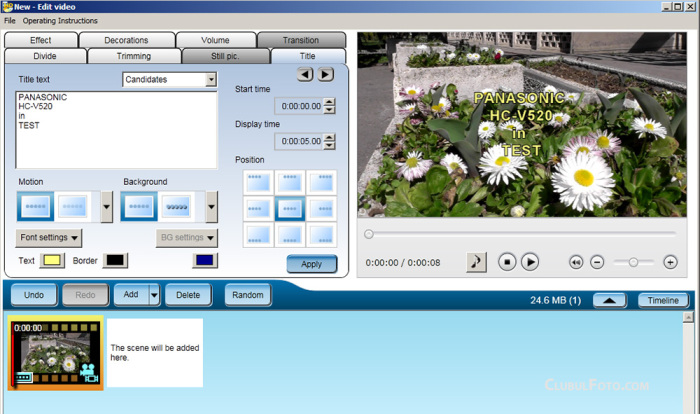
Task: Click the Random button
Action: pos(248,295)
